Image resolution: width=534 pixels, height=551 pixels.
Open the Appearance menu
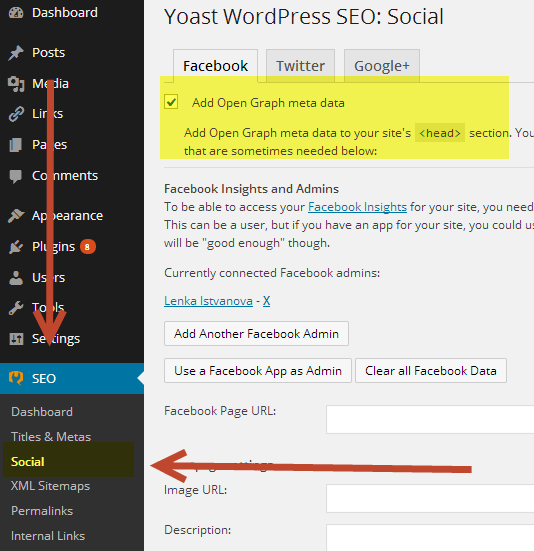coord(67,215)
